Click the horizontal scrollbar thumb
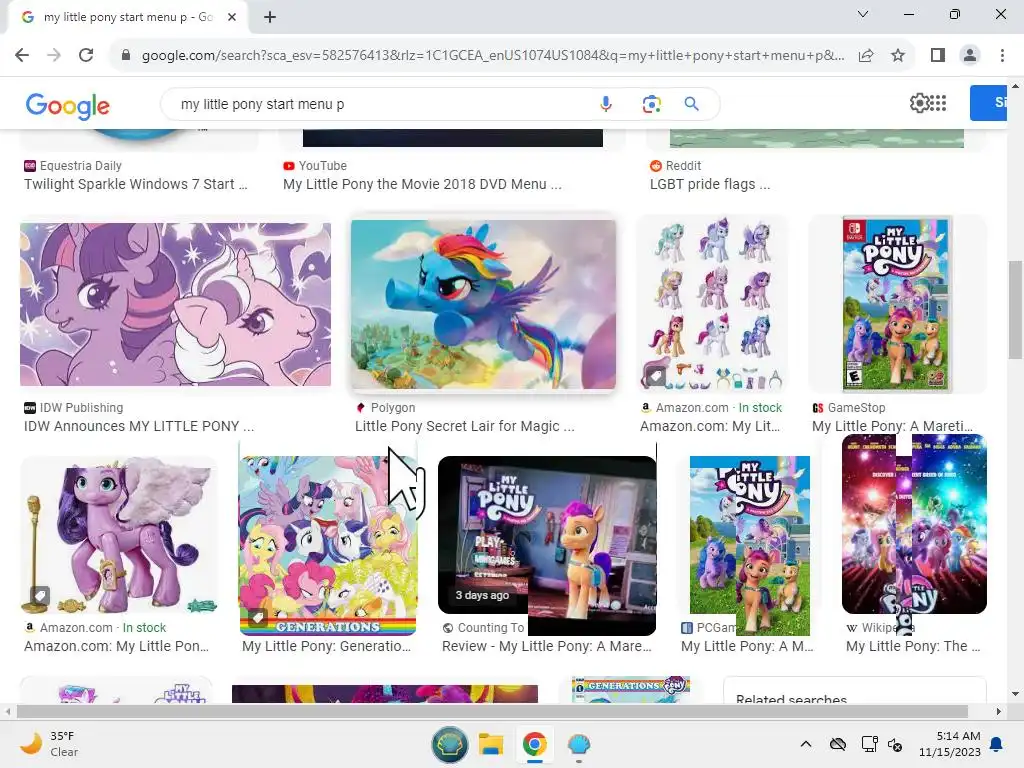Image resolution: width=1024 pixels, height=768 pixels. coord(492,711)
